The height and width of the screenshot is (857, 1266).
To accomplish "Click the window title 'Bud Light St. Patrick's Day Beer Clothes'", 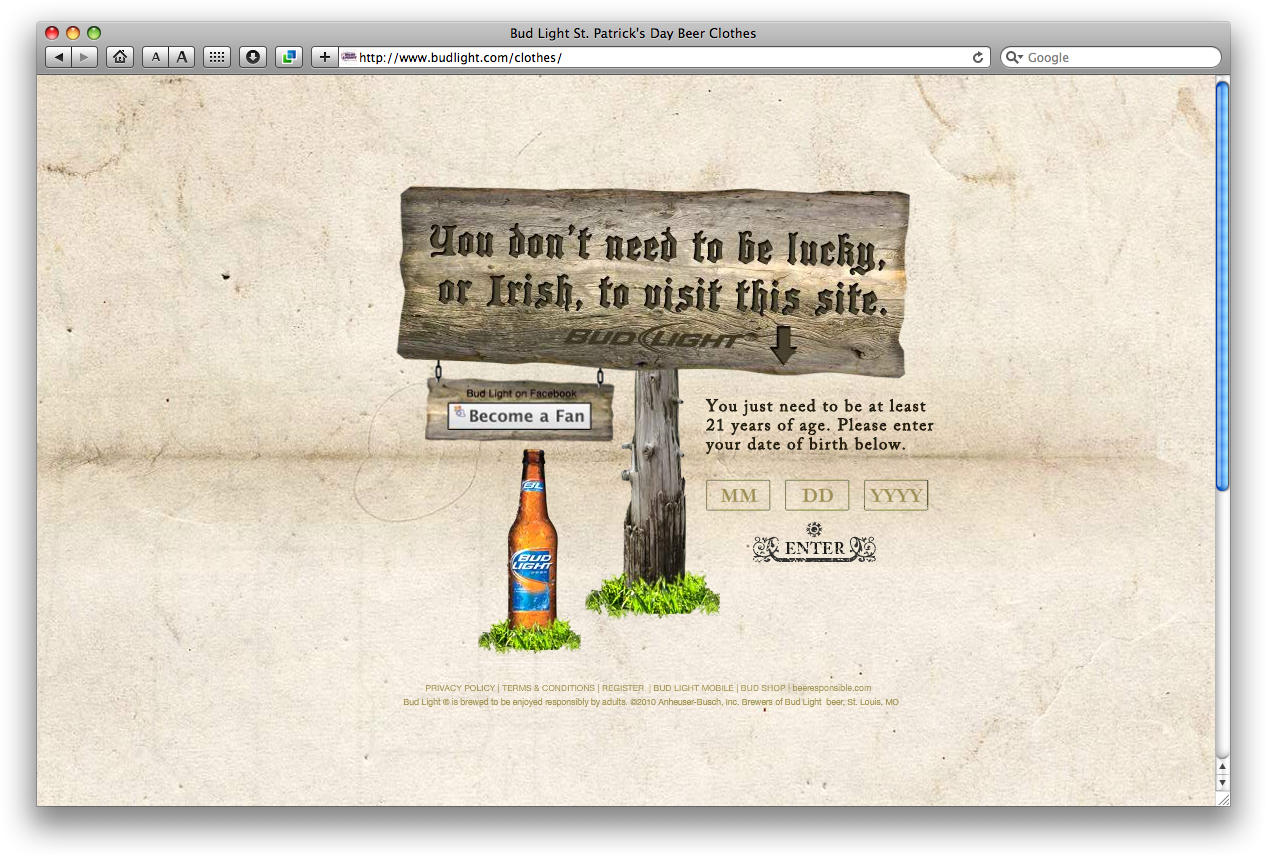I will click(633, 33).
